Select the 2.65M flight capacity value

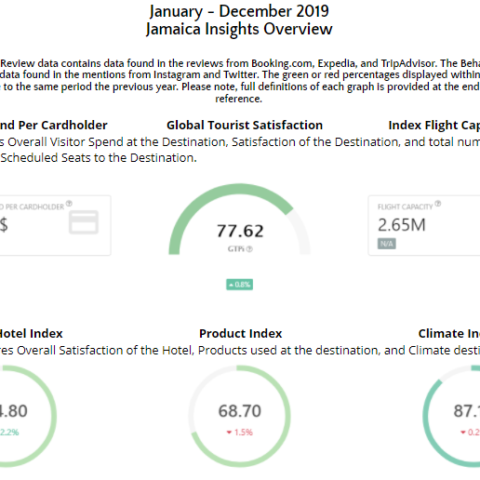(x=402, y=225)
